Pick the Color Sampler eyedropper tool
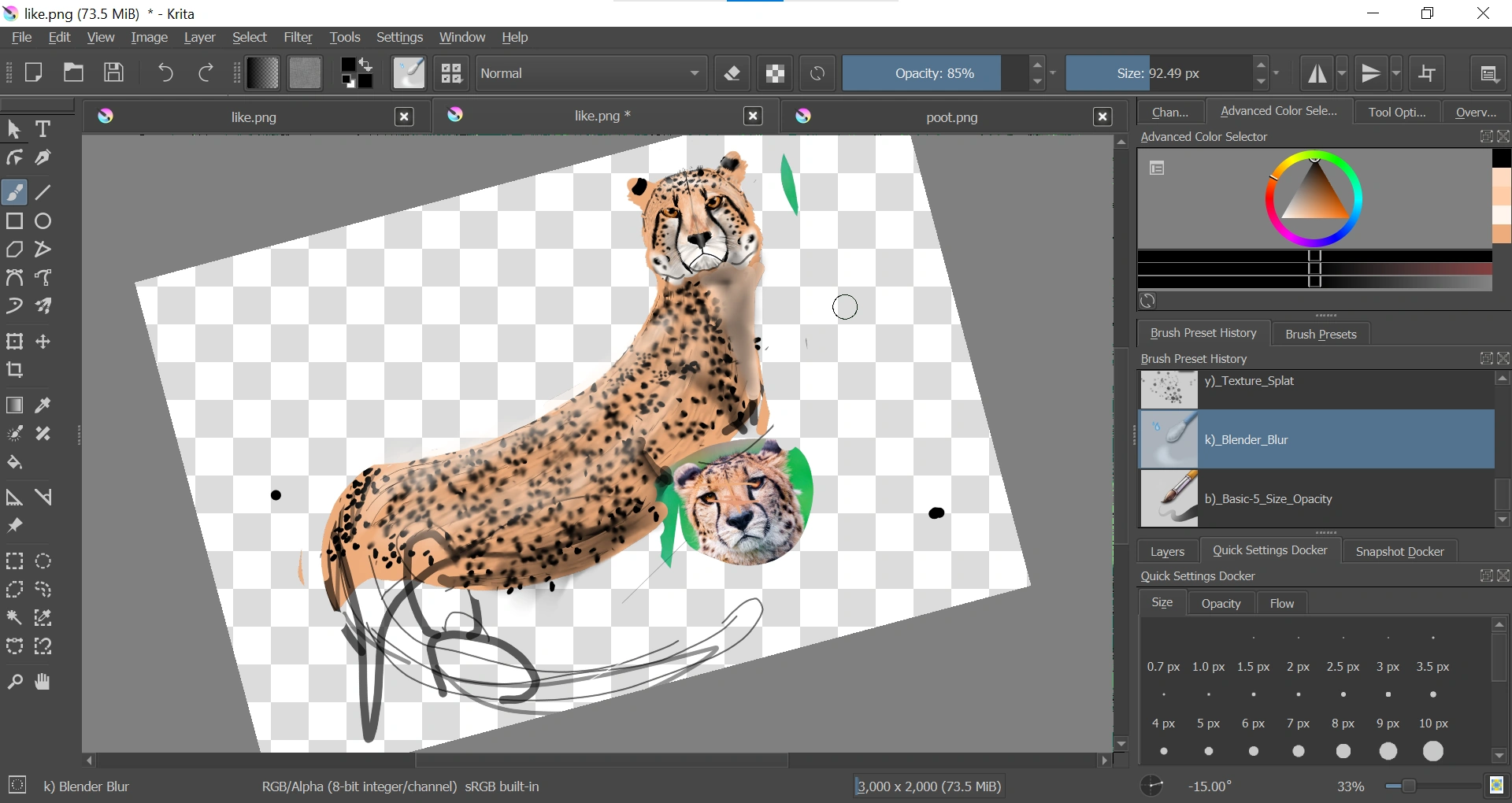This screenshot has width=1512, height=803. pos(43,405)
